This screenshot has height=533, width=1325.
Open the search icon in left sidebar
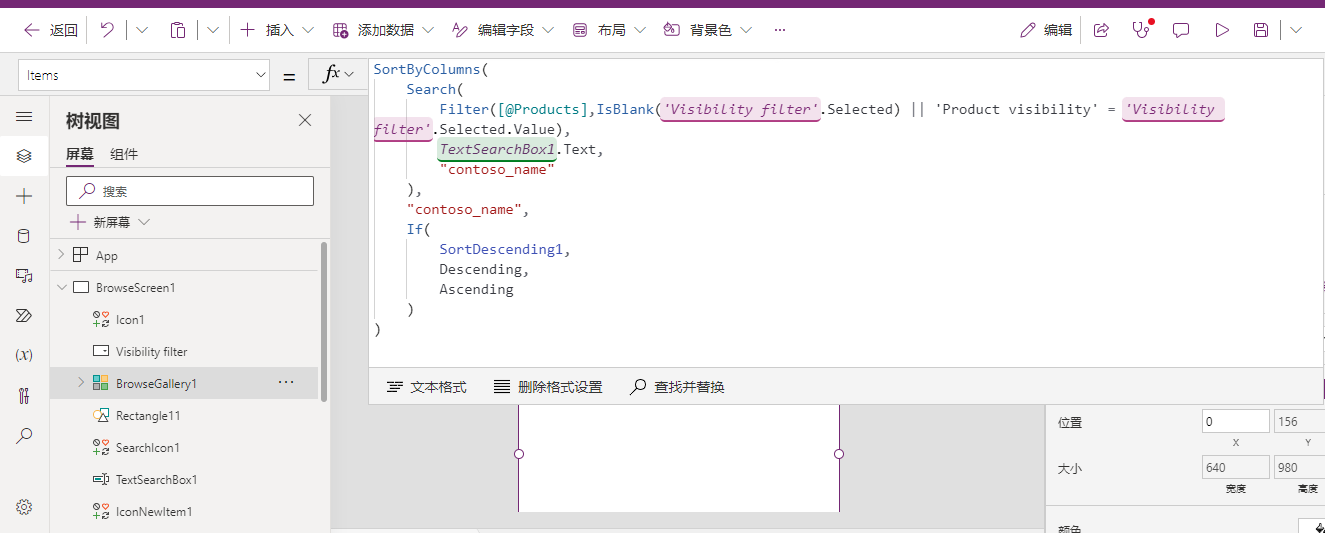pos(24,436)
